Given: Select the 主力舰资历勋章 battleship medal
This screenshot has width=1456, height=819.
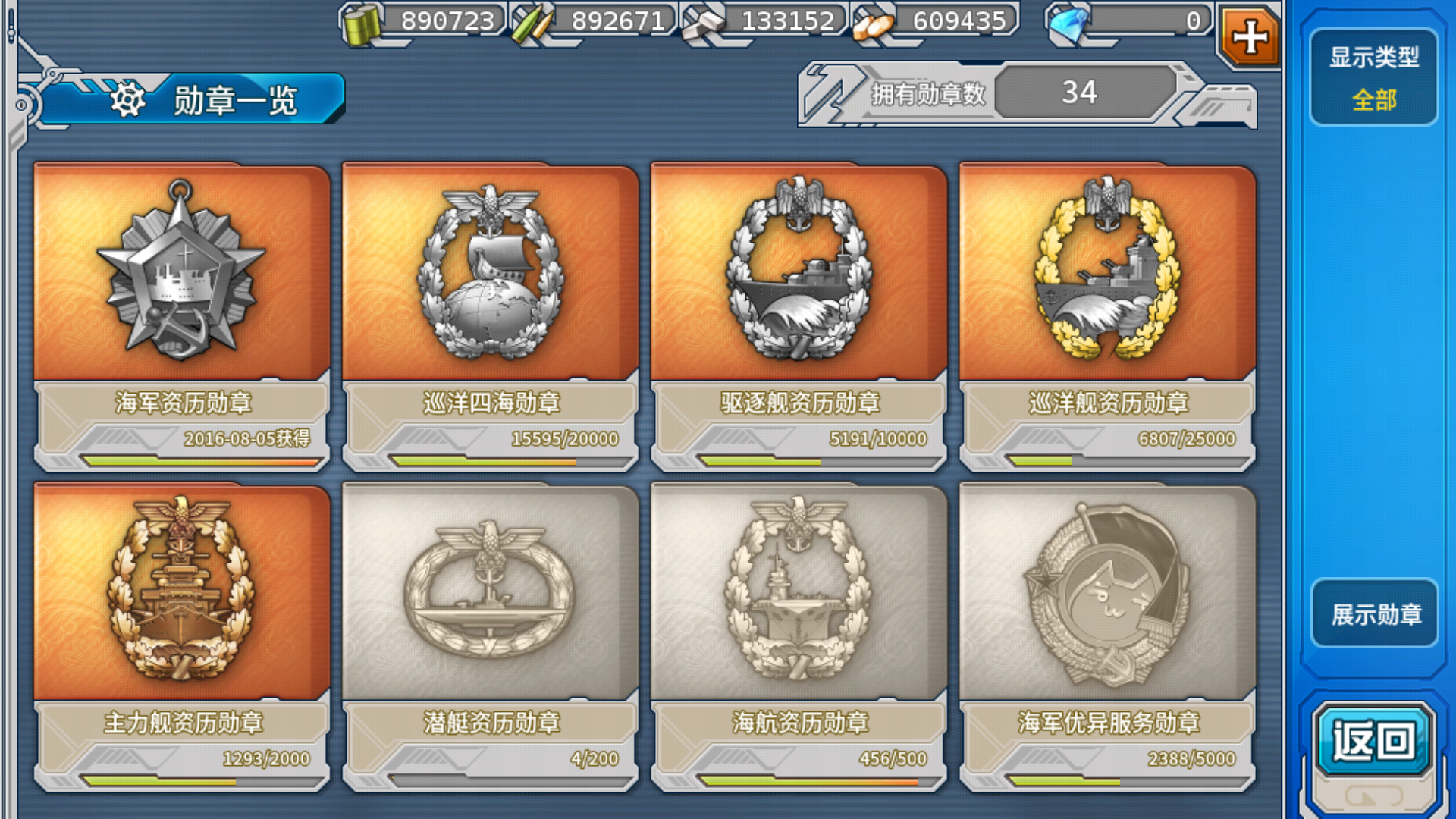Looking at the screenshot, I should tap(182, 637).
